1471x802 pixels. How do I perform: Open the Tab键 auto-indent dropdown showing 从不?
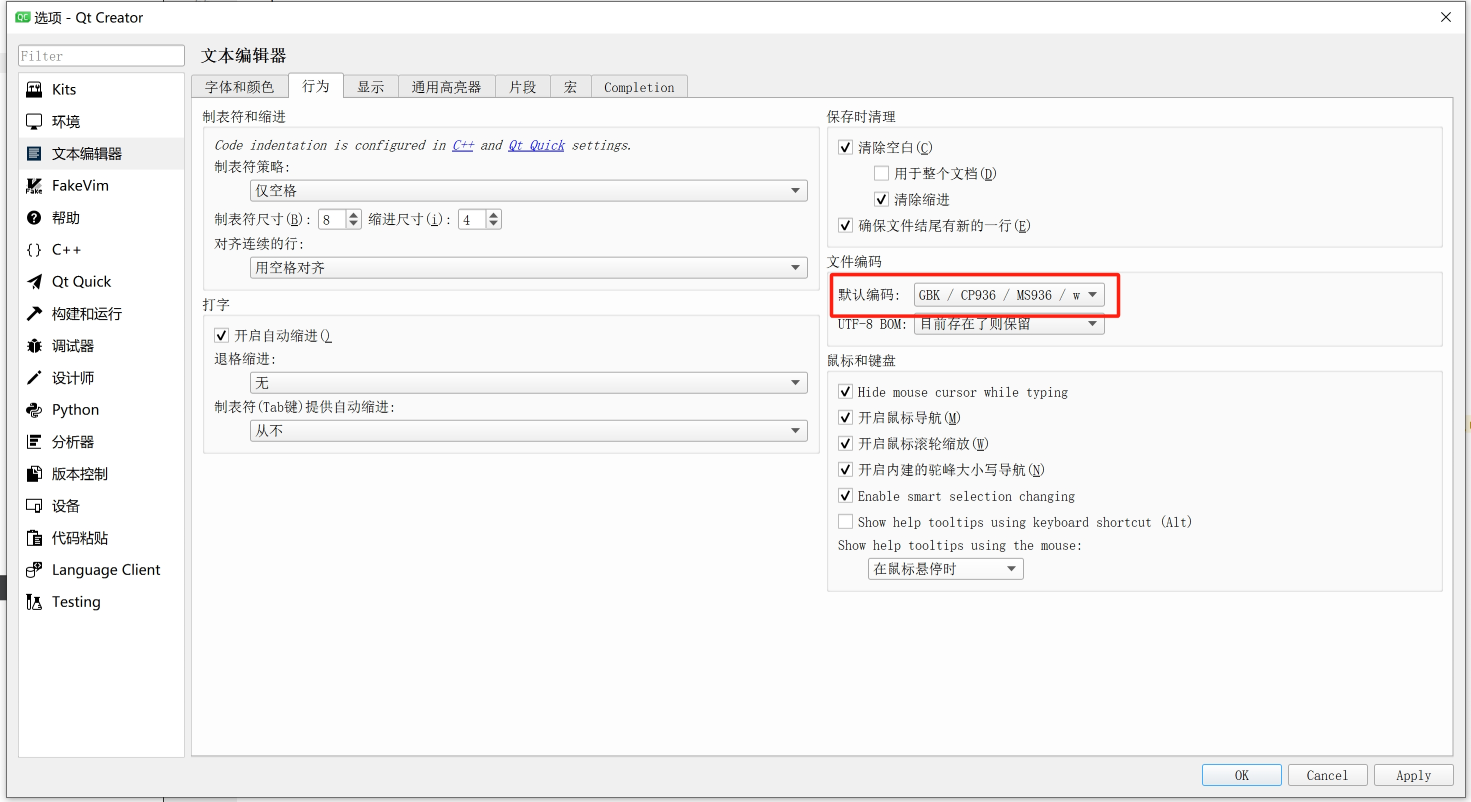tap(528, 430)
